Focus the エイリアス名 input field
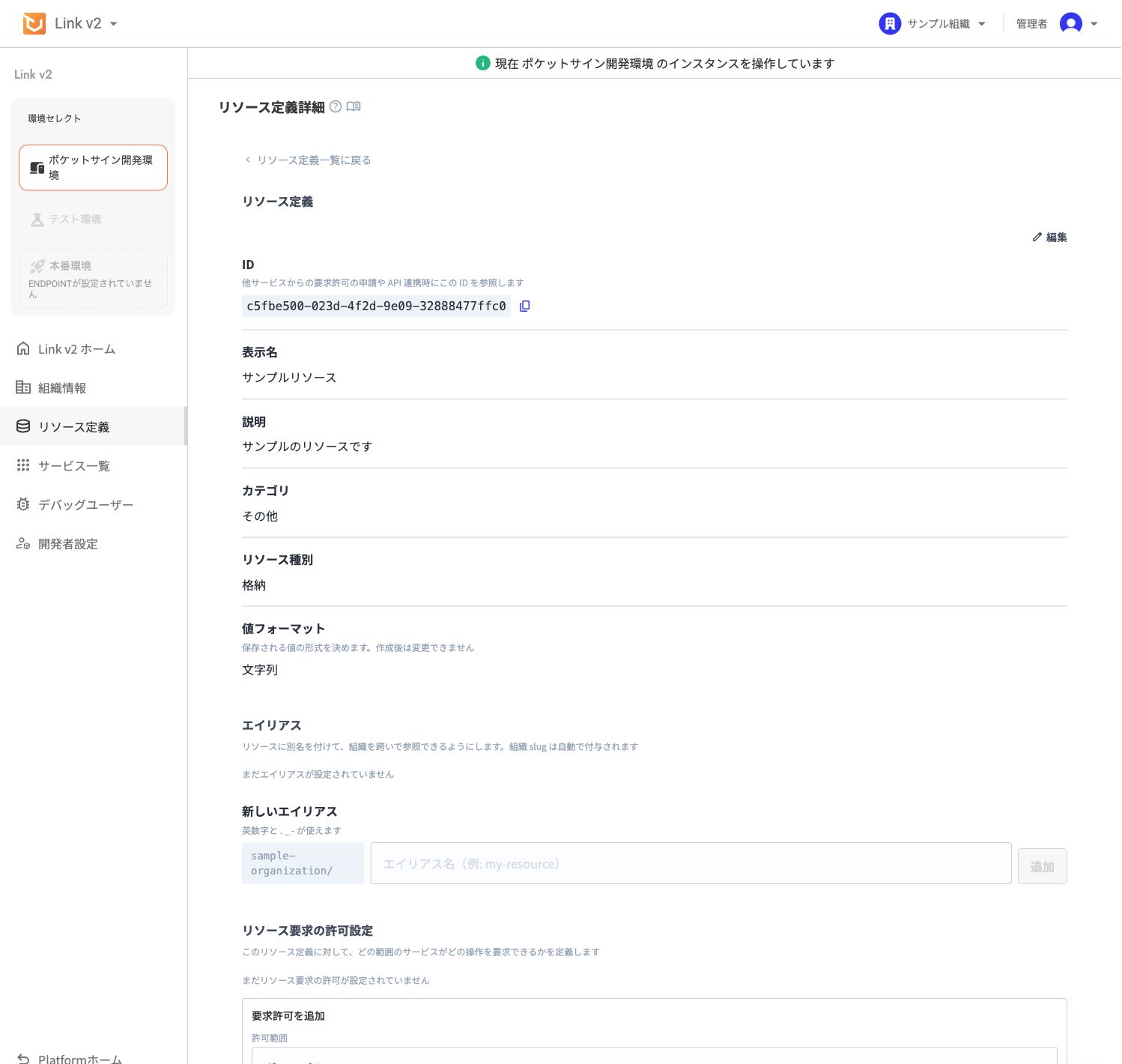1122x1064 pixels. (x=691, y=864)
